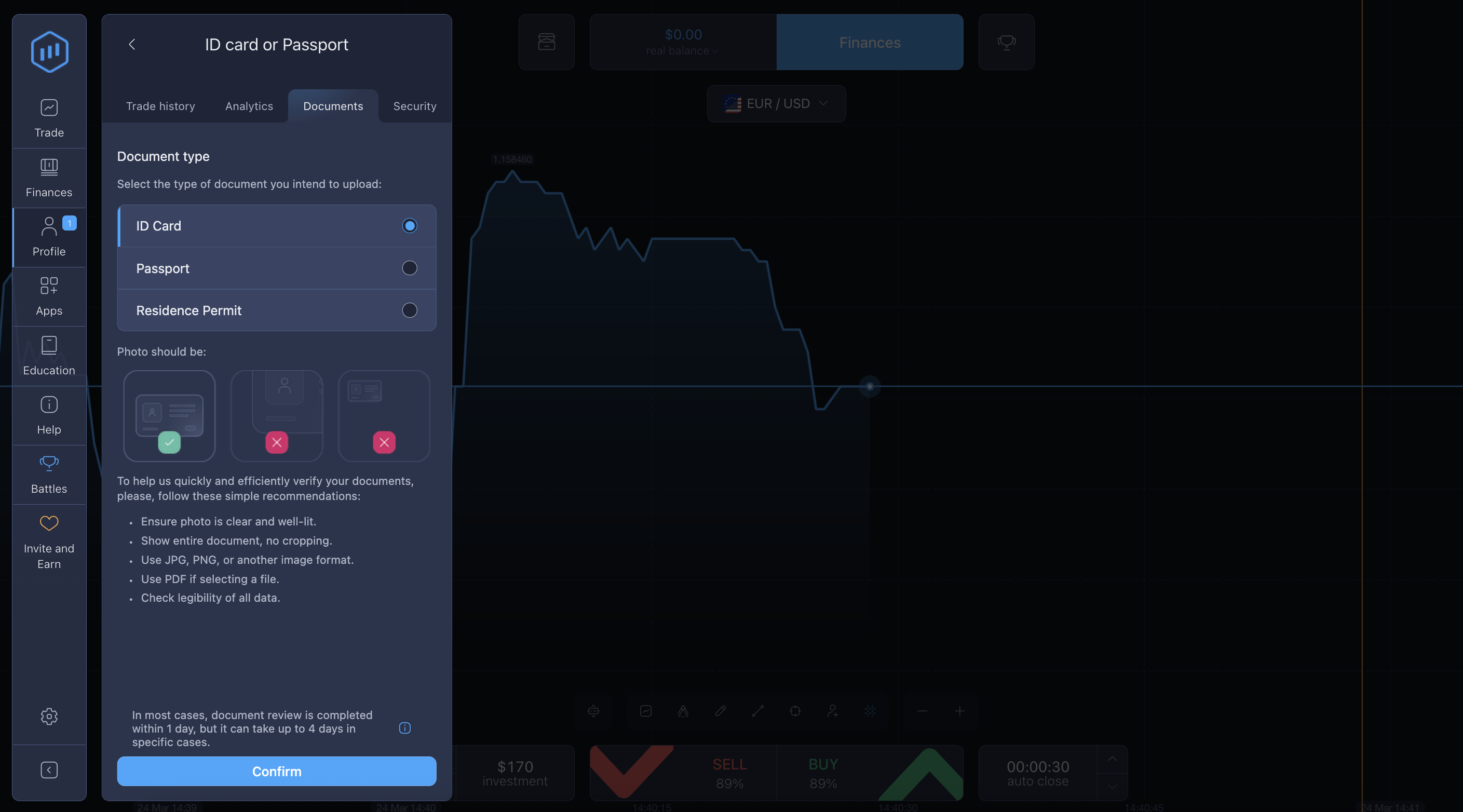Select the chart type icon in toolbar
Screen dimensions: 1463x812
click(x=645, y=711)
